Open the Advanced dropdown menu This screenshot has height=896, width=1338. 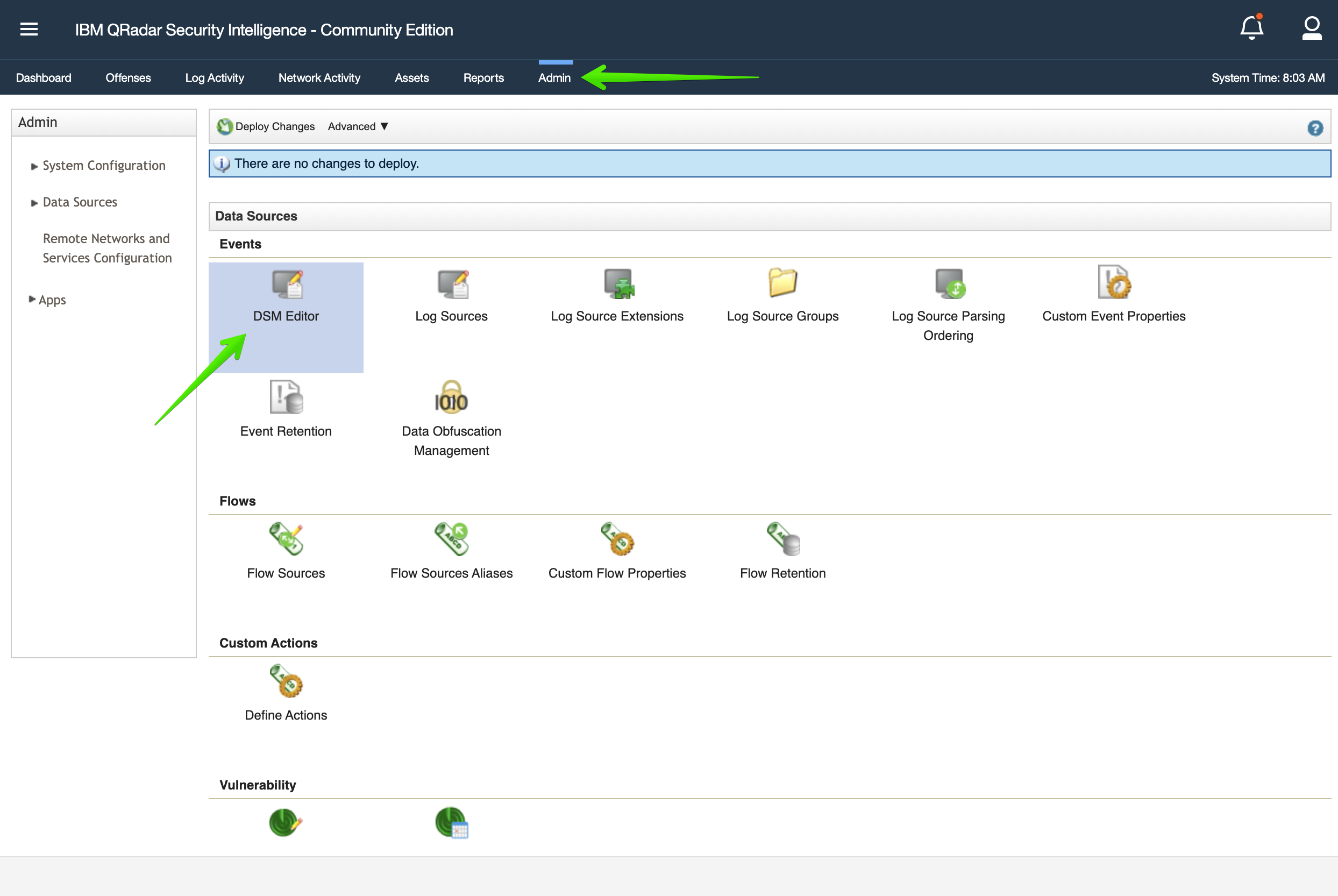click(358, 126)
